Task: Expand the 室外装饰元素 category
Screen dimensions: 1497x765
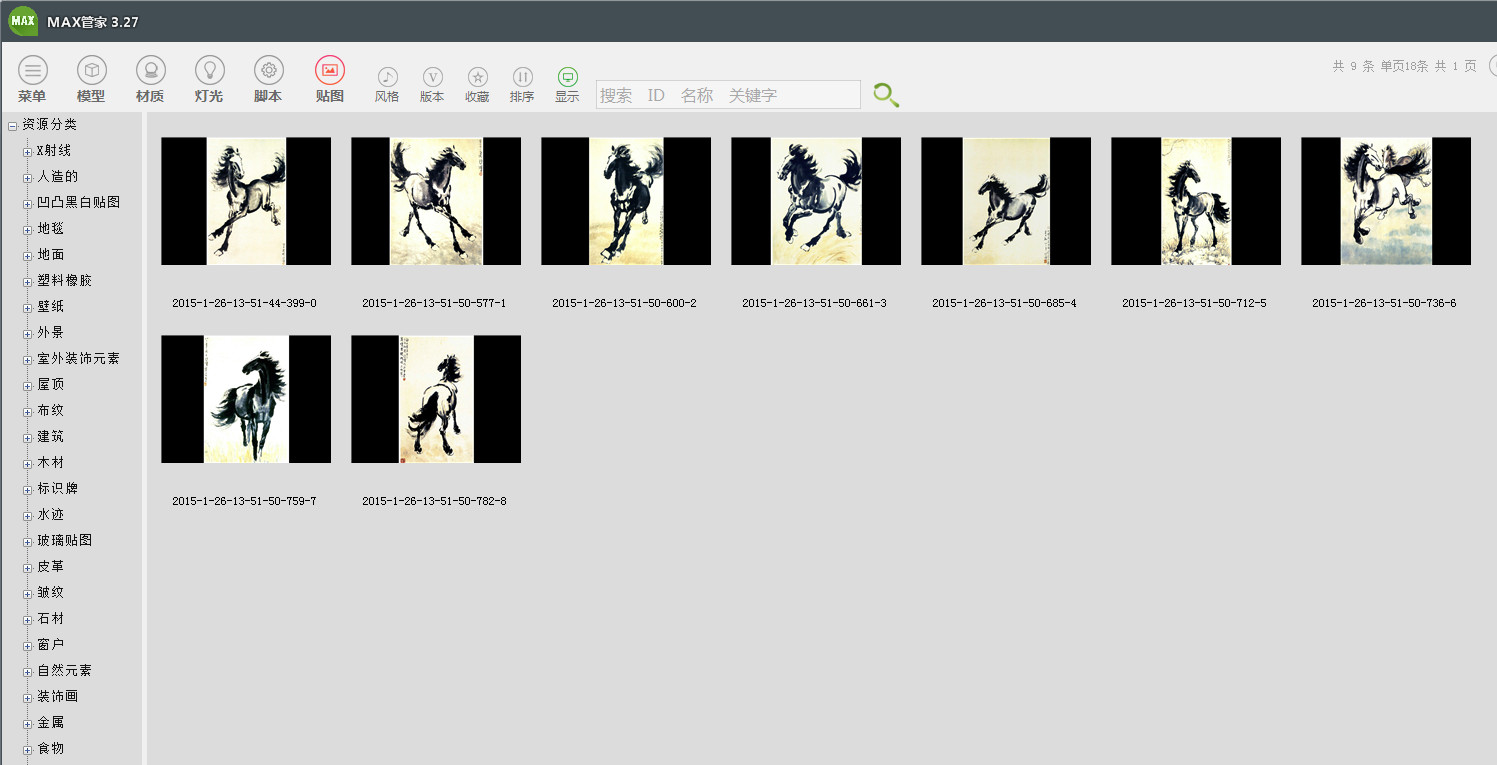Action: [x=28, y=359]
